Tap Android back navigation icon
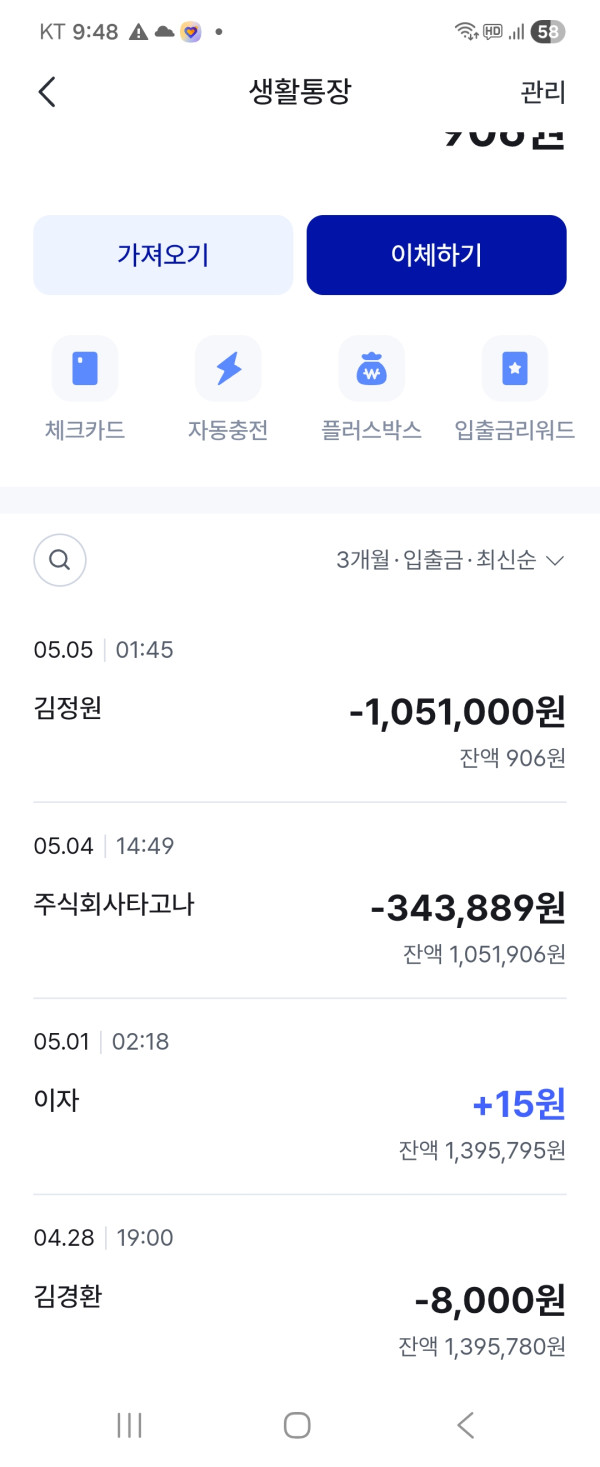 (x=465, y=1425)
